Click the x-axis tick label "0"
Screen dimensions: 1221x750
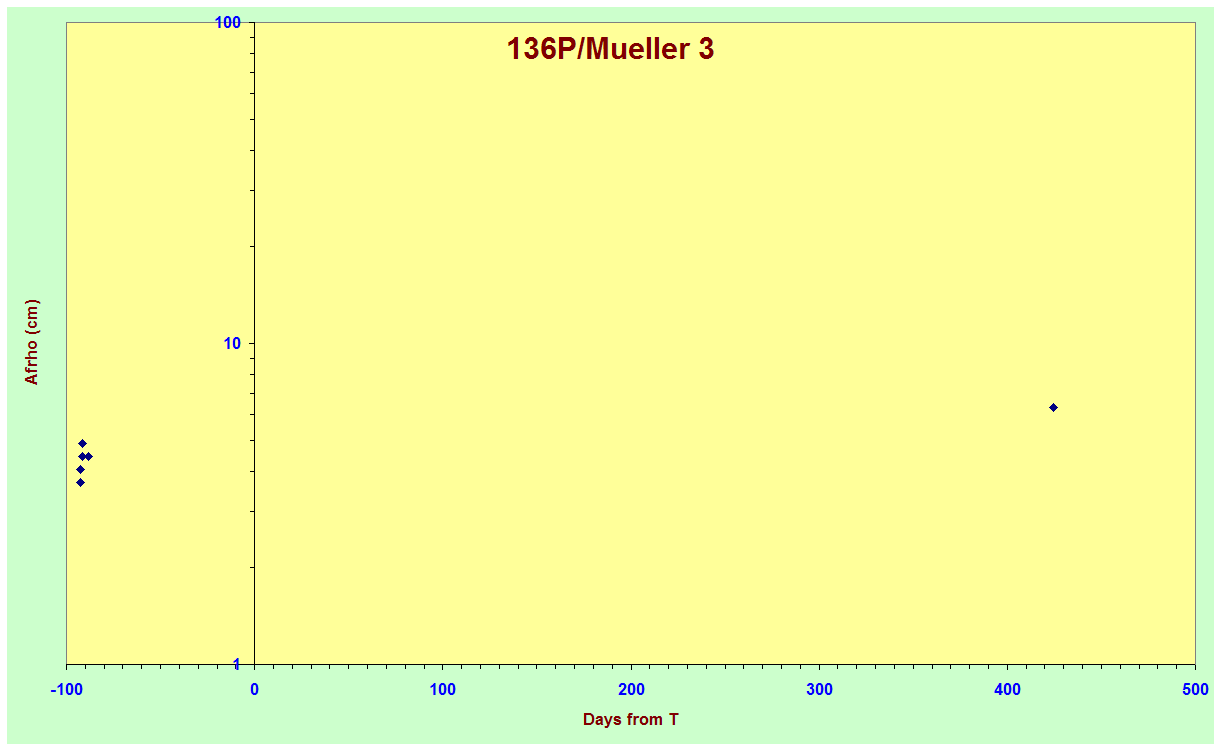click(254, 690)
